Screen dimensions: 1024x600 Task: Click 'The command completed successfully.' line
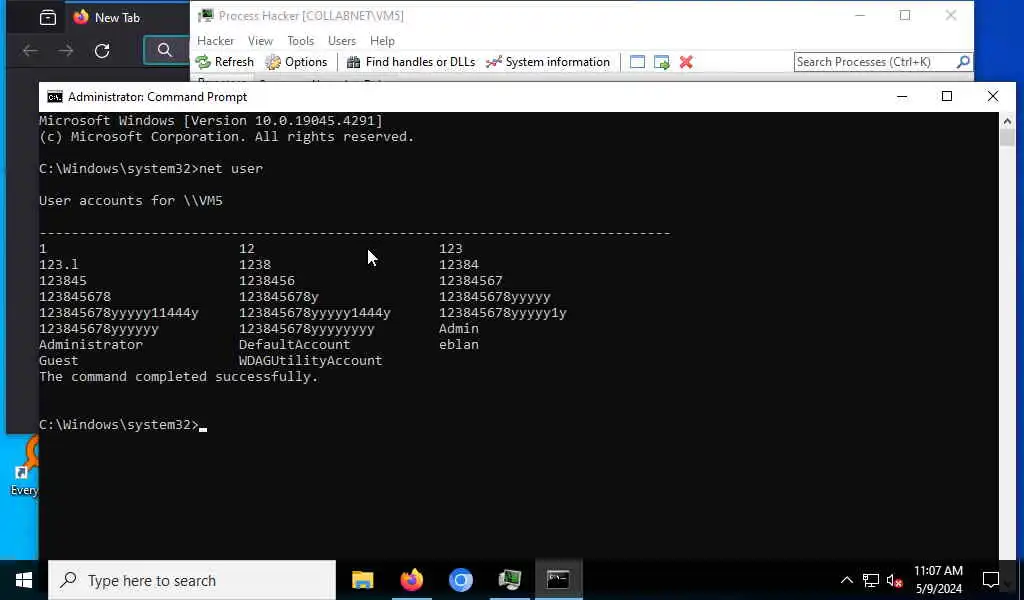[x=178, y=377]
